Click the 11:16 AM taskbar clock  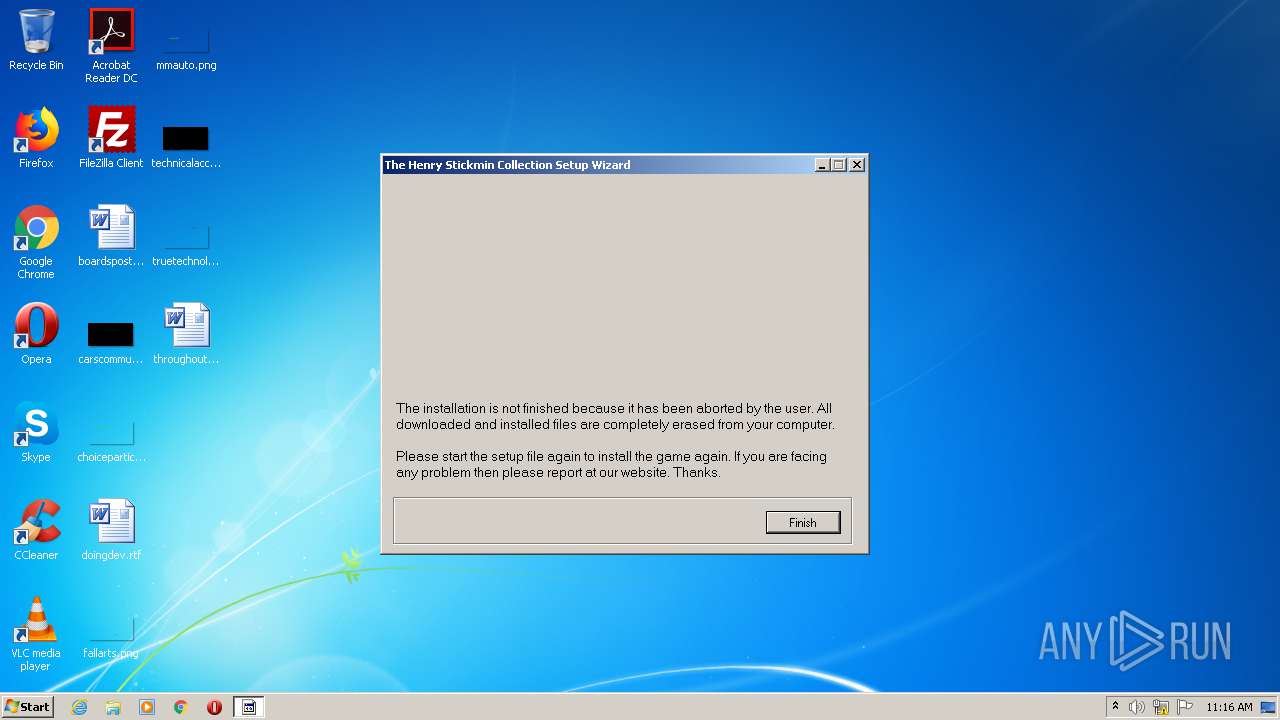(1229, 707)
